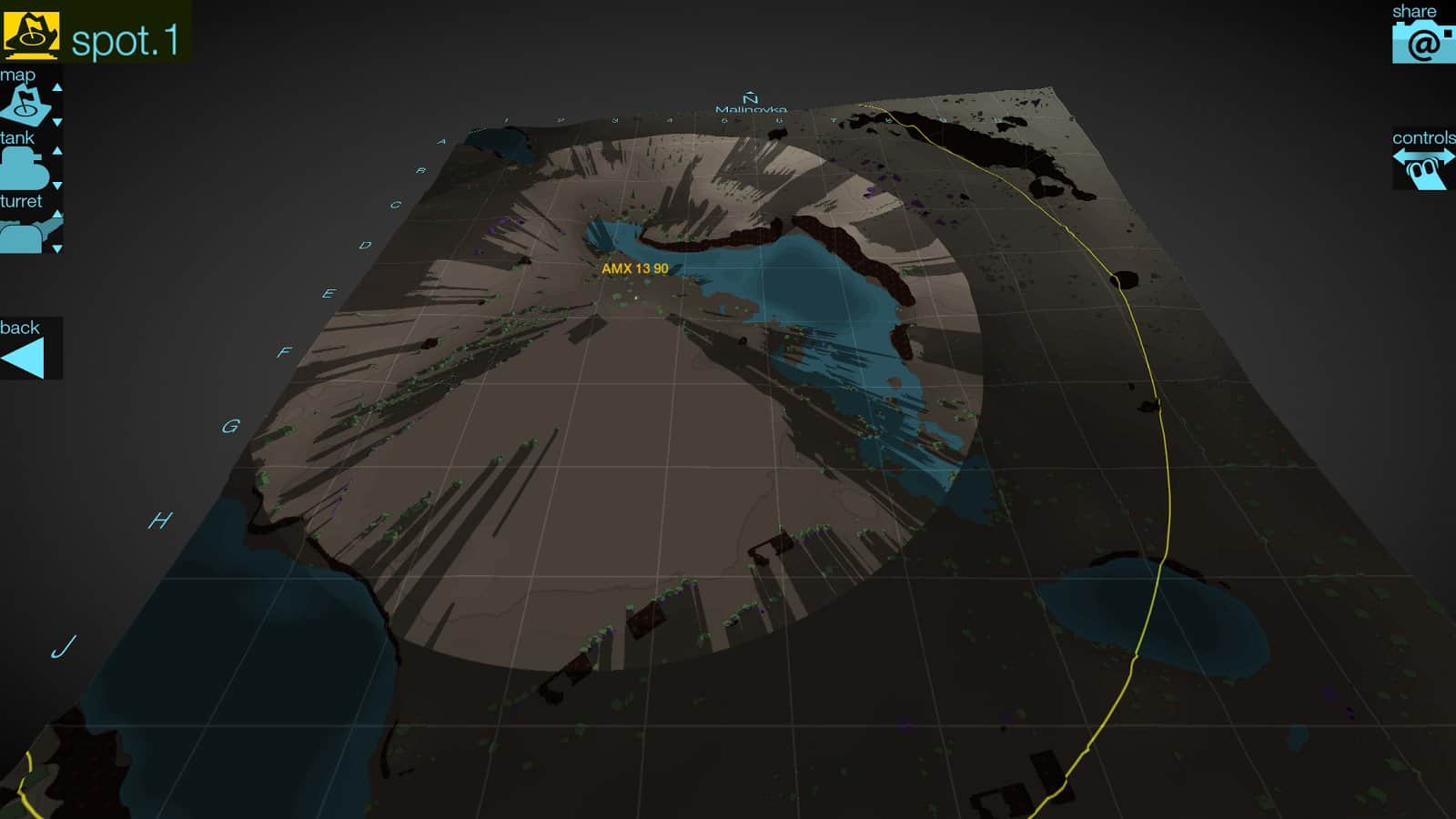Click grid row label H
Image resolution: width=1456 pixels, height=819 pixels.
tap(160, 521)
